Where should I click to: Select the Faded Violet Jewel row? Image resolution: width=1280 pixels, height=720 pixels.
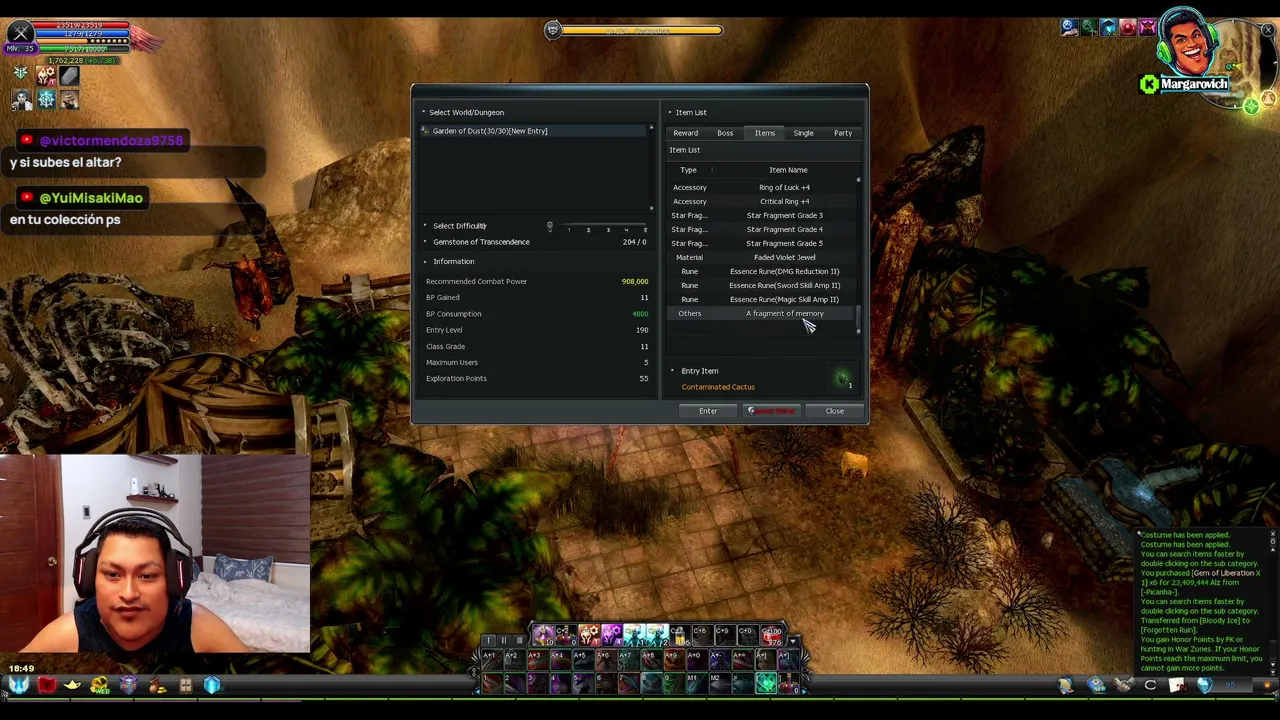pos(762,257)
